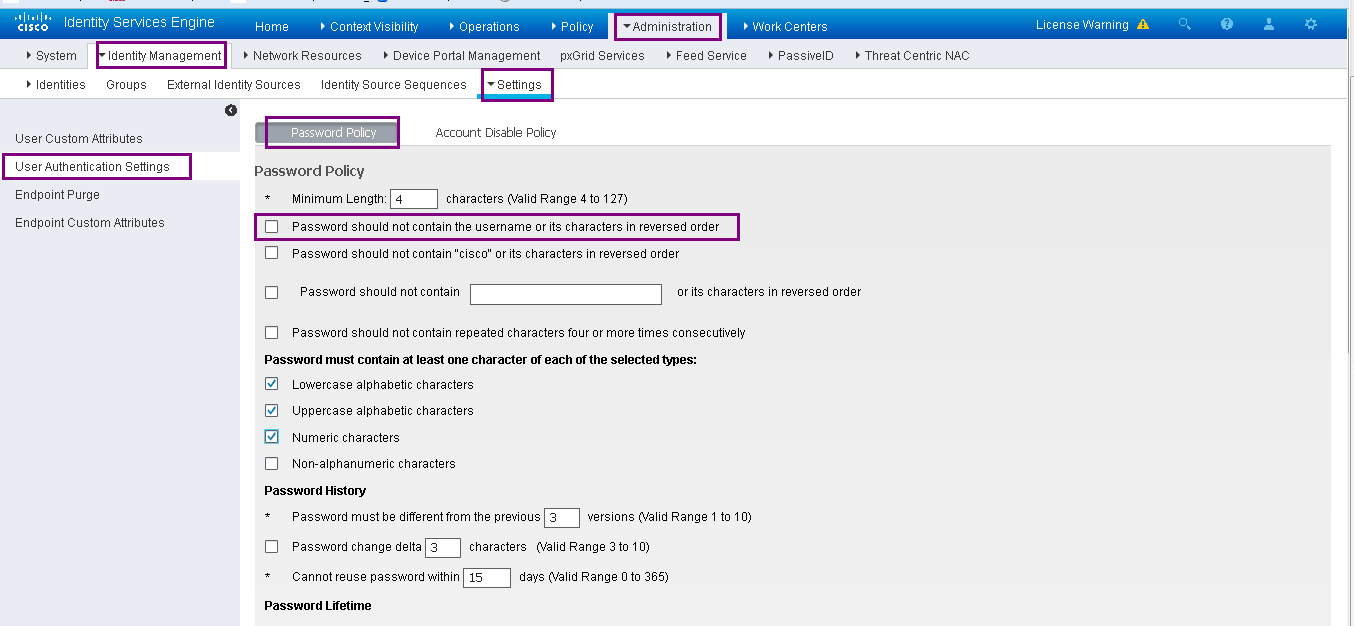Open the search magnifier icon

(1184, 25)
